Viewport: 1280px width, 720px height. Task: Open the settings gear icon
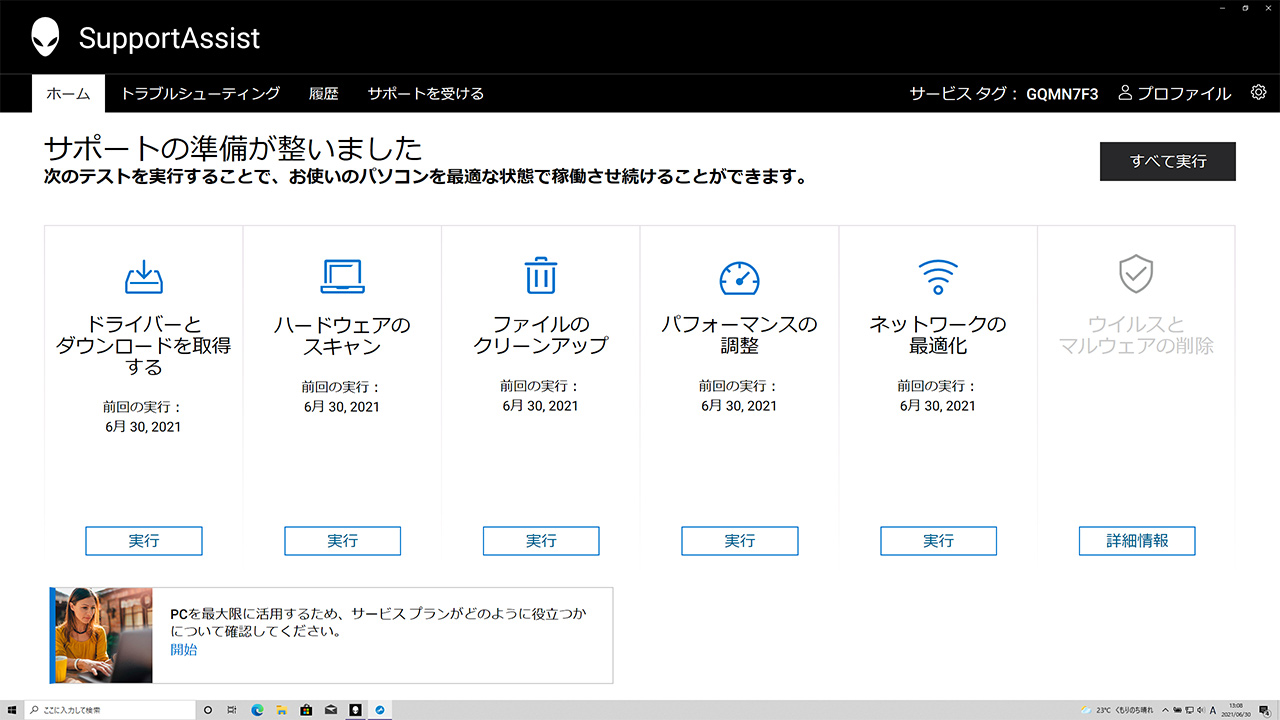pos(1258,93)
